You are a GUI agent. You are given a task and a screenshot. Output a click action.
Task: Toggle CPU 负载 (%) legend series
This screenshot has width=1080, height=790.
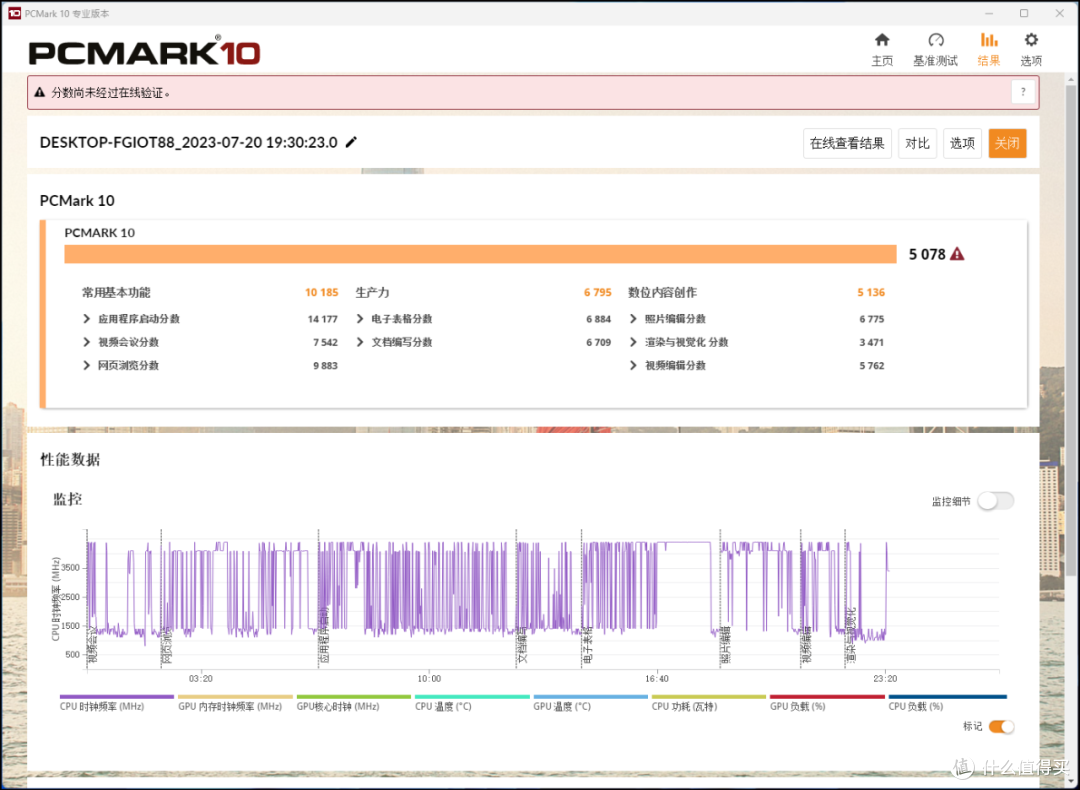tap(948, 703)
